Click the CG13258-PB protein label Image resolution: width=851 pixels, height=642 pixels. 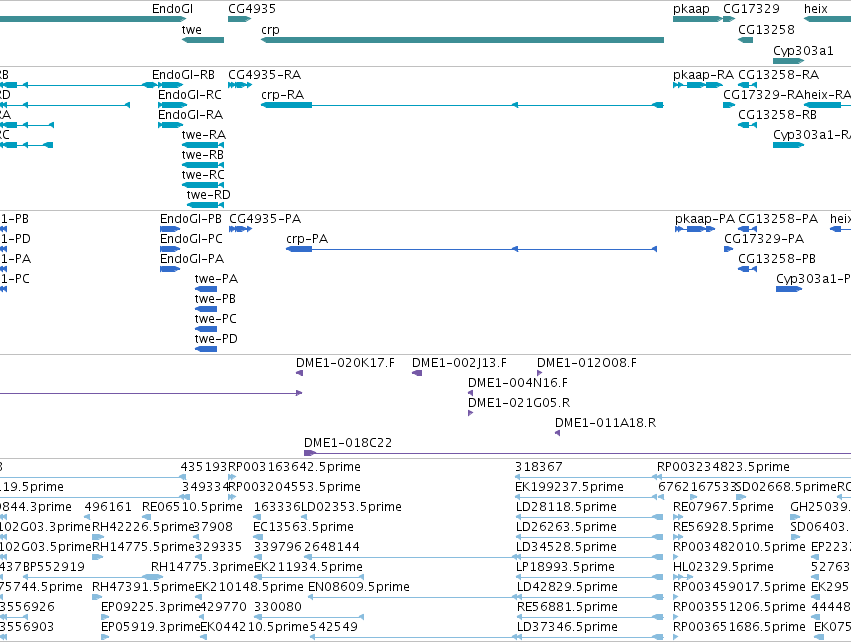(777, 259)
